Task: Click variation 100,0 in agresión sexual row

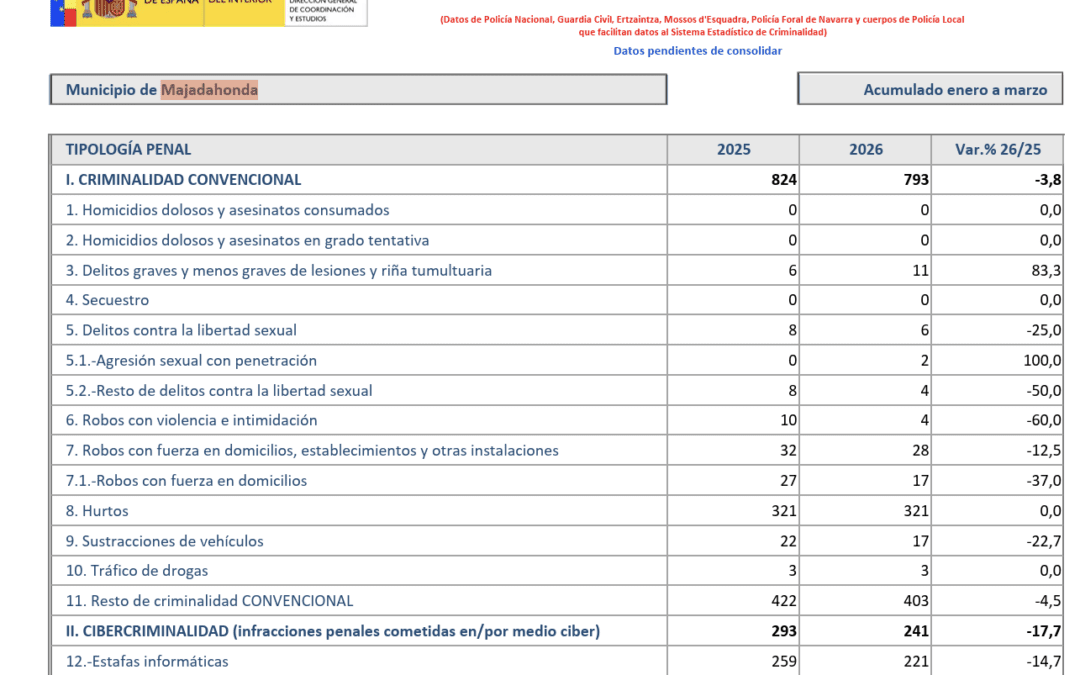Action: [x=1043, y=361]
